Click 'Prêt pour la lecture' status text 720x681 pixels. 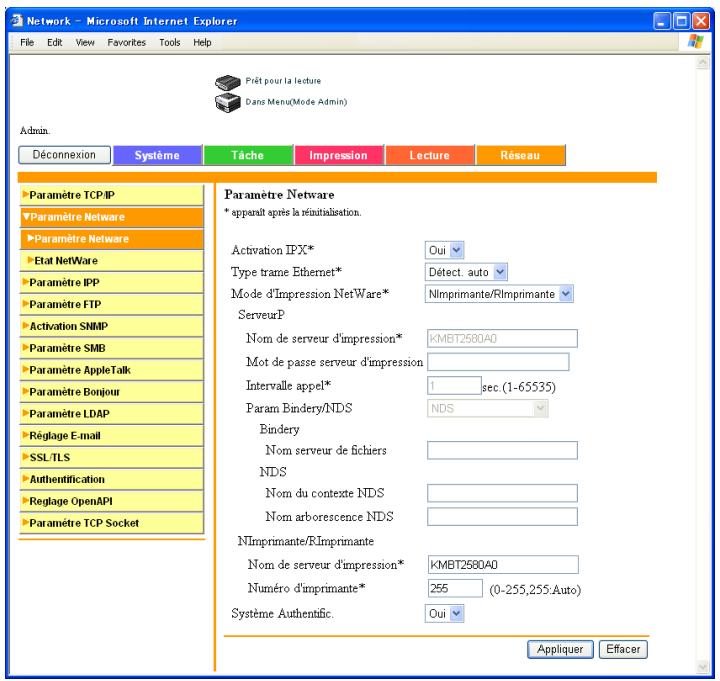(283, 81)
